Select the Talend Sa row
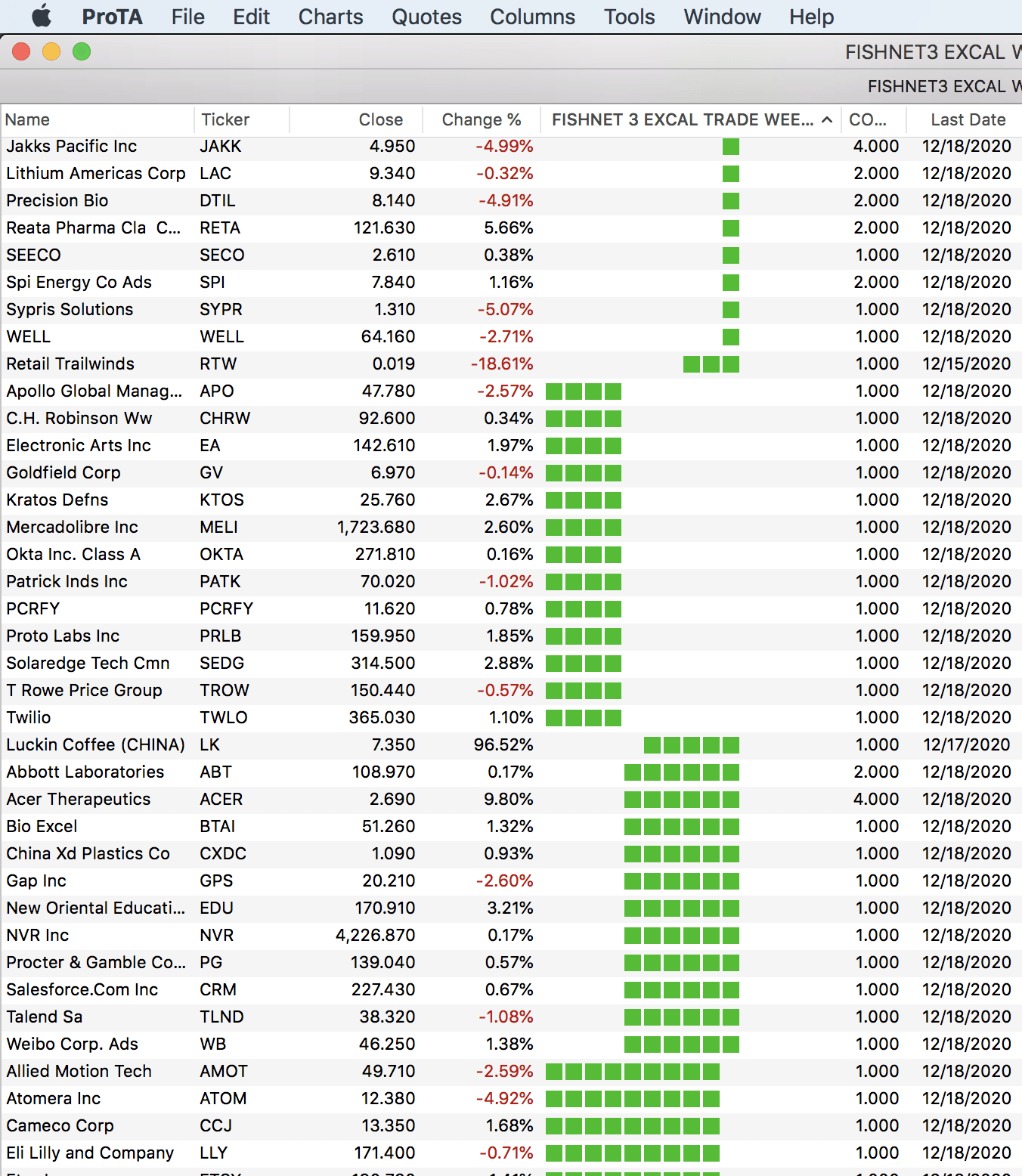This screenshot has height=1176, width=1022. point(511,1017)
